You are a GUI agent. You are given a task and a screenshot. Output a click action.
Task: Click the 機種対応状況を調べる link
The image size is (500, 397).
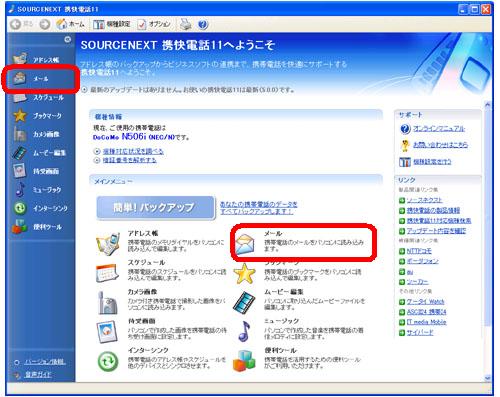133,151
